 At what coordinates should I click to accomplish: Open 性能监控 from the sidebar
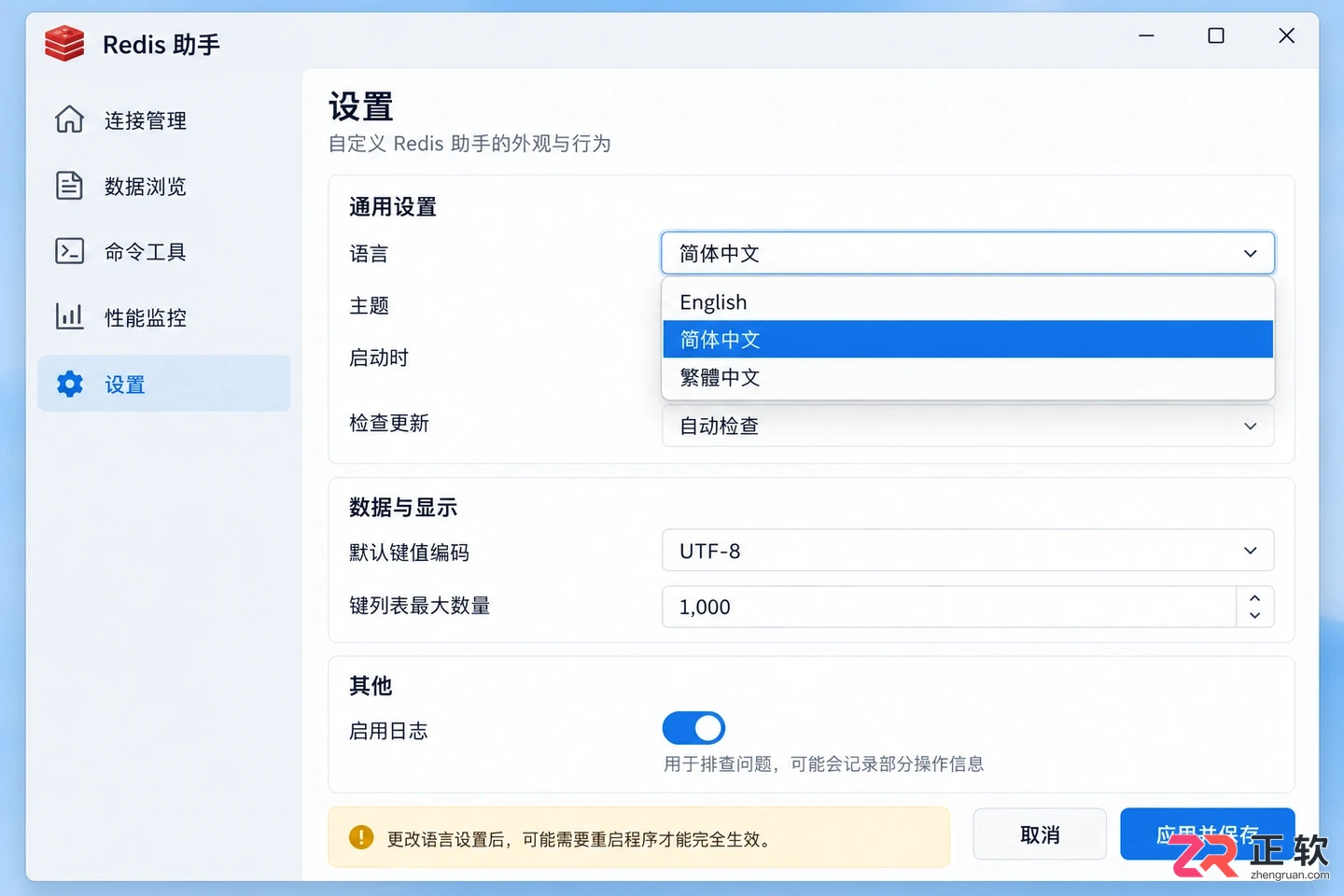click(x=163, y=317)
